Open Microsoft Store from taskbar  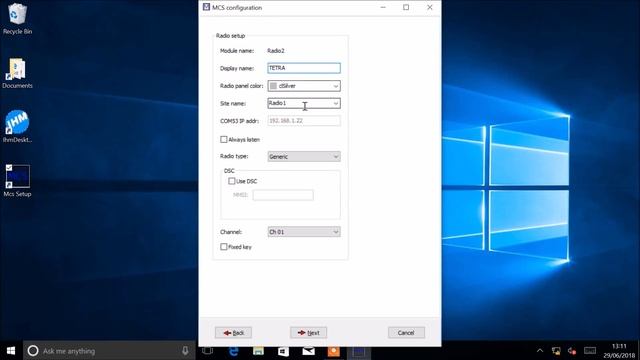point(283,351)
